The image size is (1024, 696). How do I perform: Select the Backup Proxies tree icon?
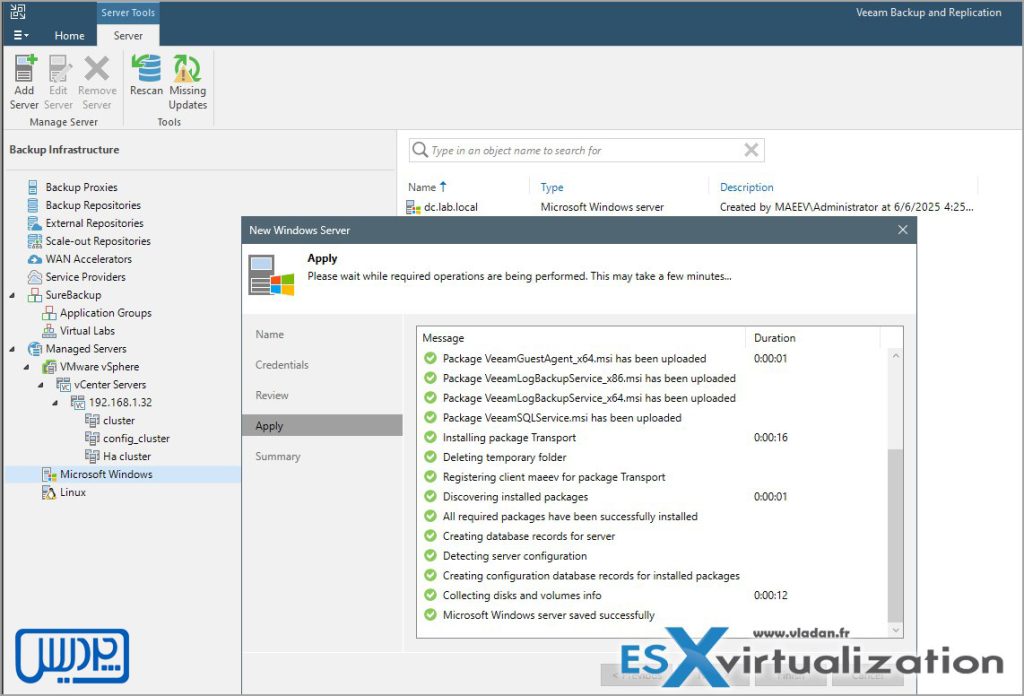[x=34, y=187]
